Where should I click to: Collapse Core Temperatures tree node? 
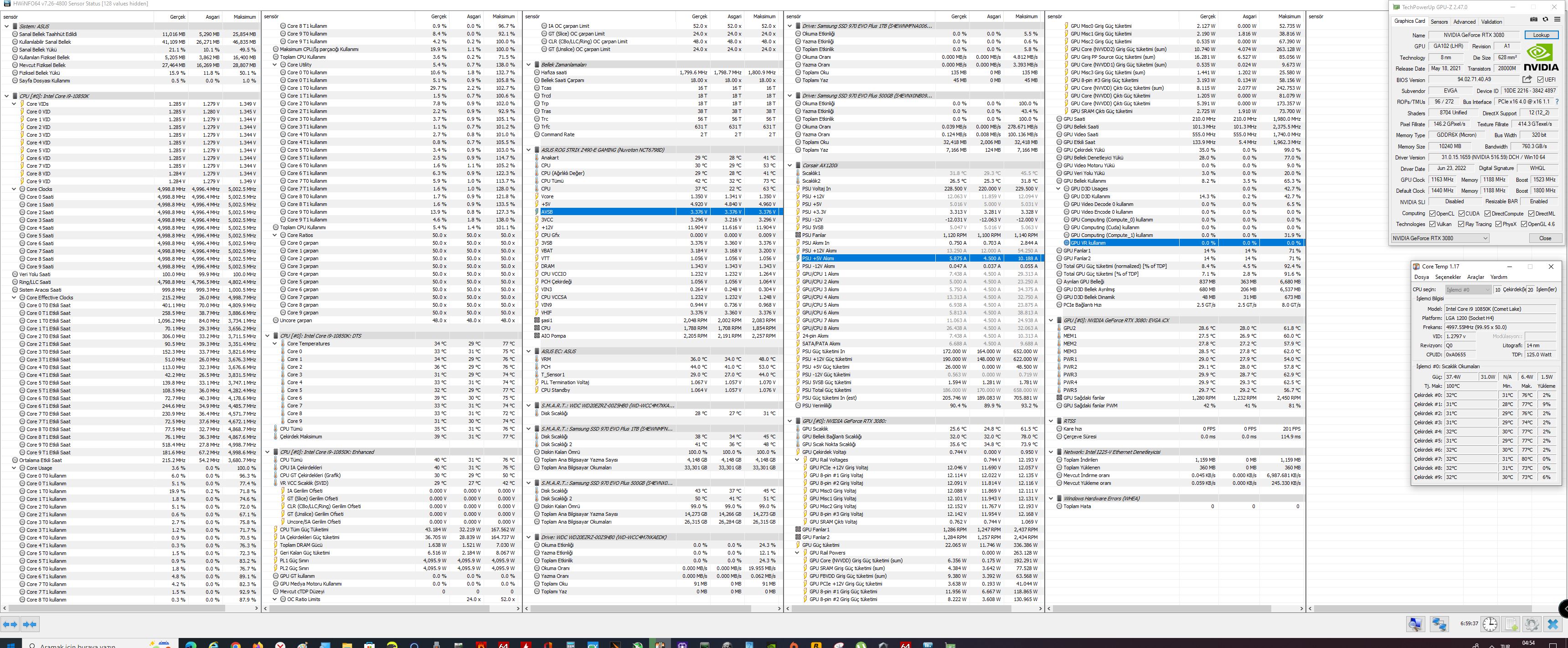pyautogui.click(x=274, y=344)
